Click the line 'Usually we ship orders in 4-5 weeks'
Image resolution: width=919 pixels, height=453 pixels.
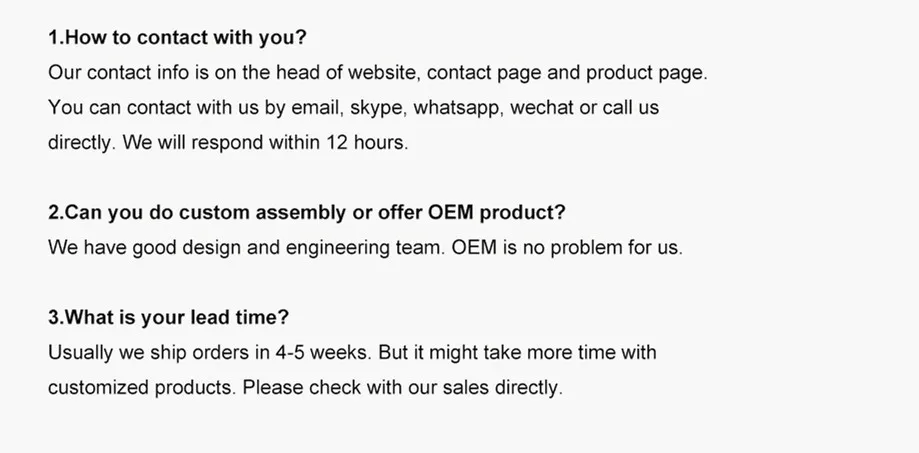210,353
